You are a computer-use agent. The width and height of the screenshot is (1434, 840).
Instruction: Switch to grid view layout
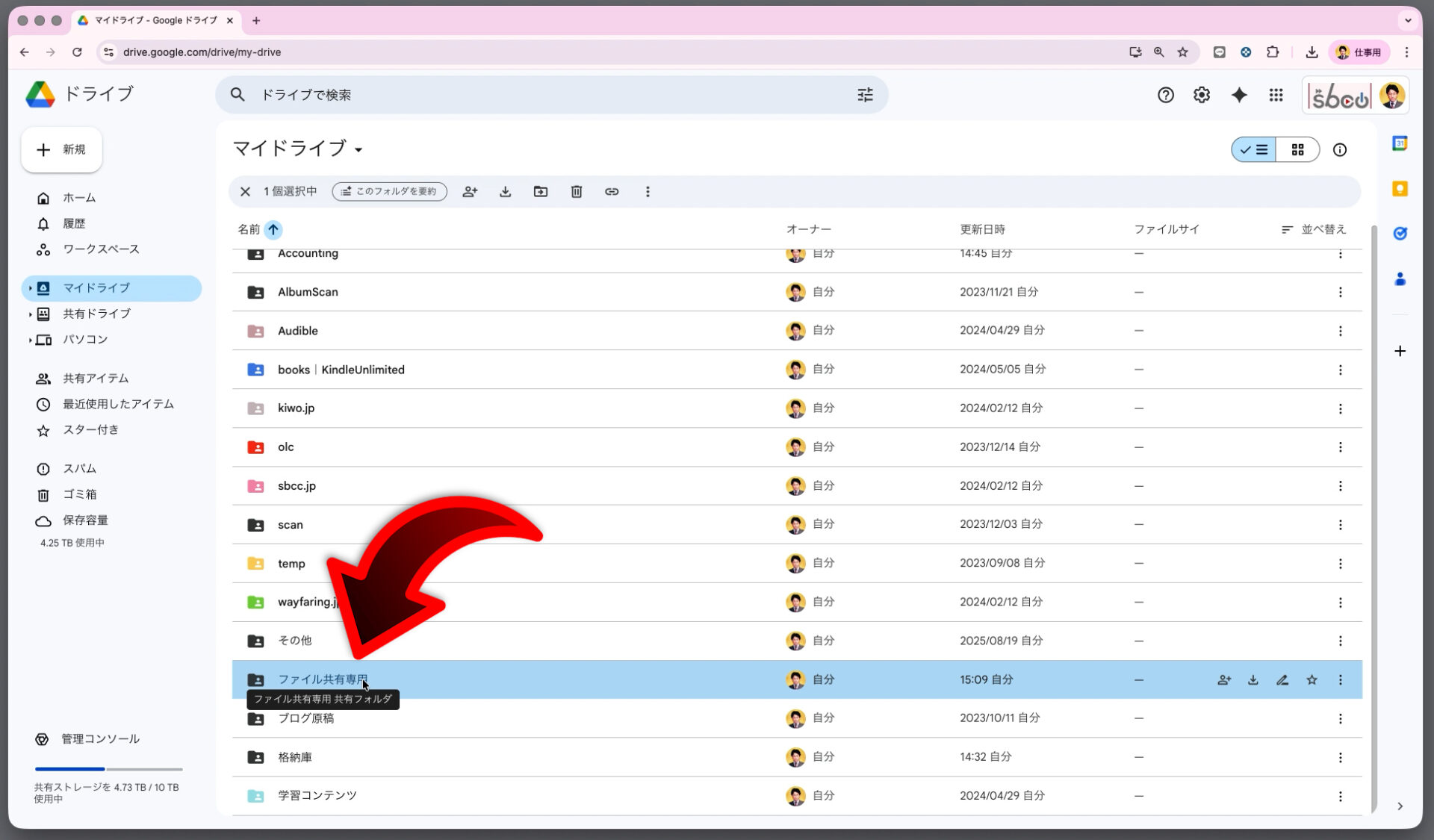(1298, 149)
